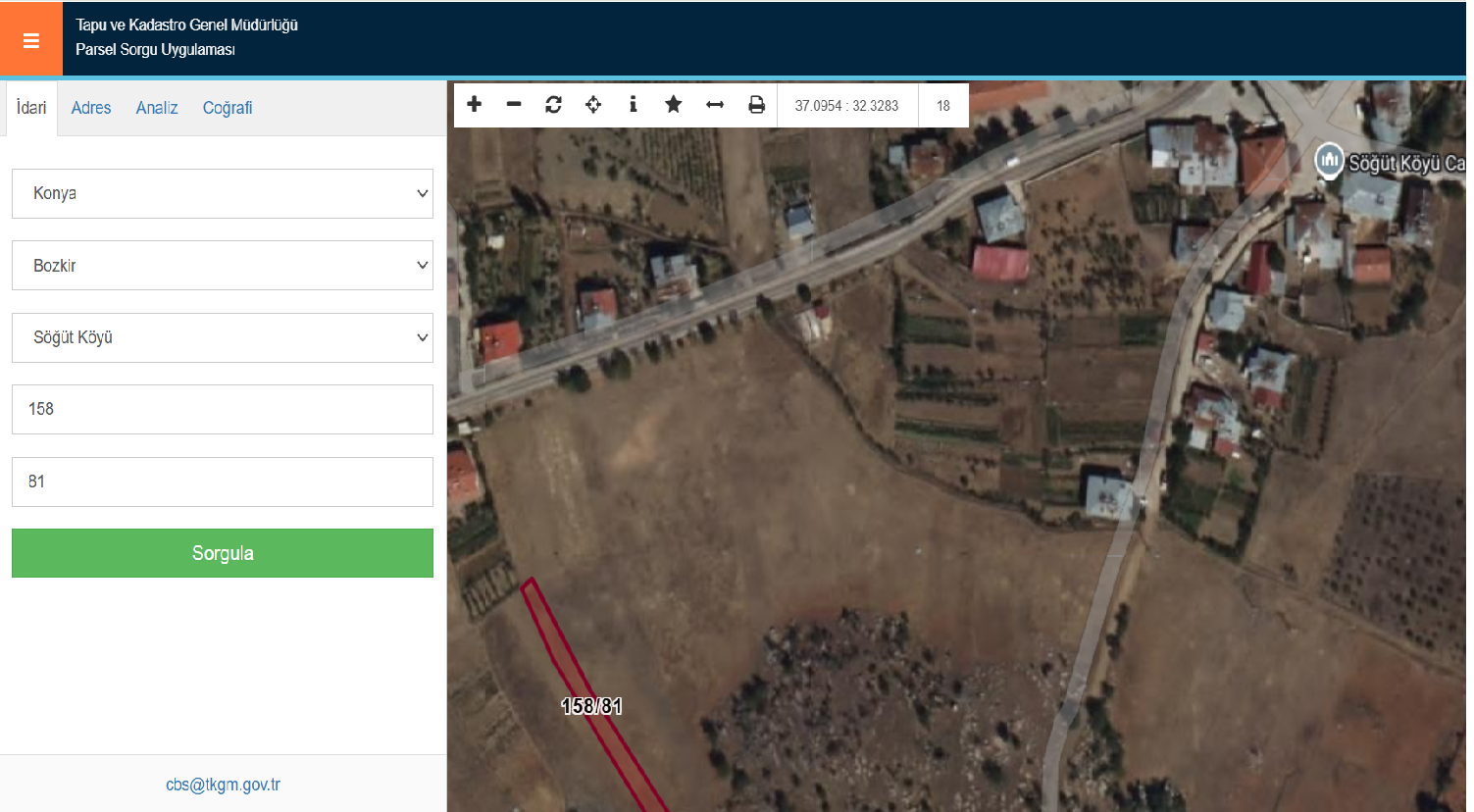Click the Söğüt Köyü mosque marker
Viewport: 1474px width, 812px height.
coord(1329,160)
